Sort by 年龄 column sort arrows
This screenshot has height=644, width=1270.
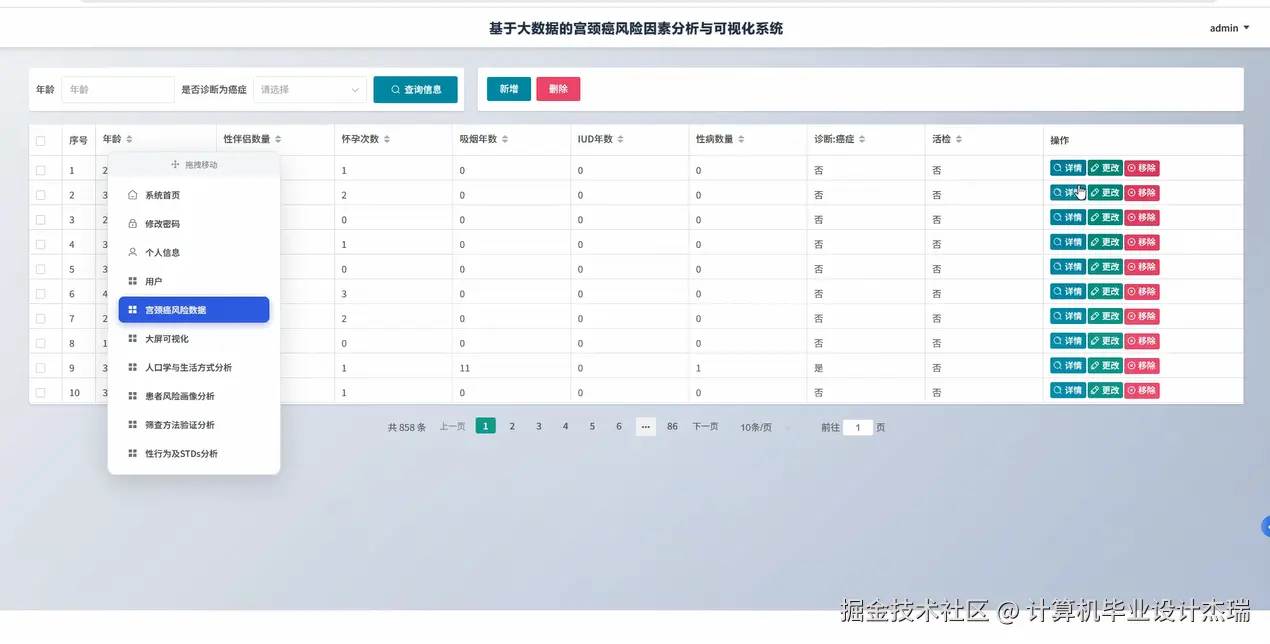coord(129,140)
